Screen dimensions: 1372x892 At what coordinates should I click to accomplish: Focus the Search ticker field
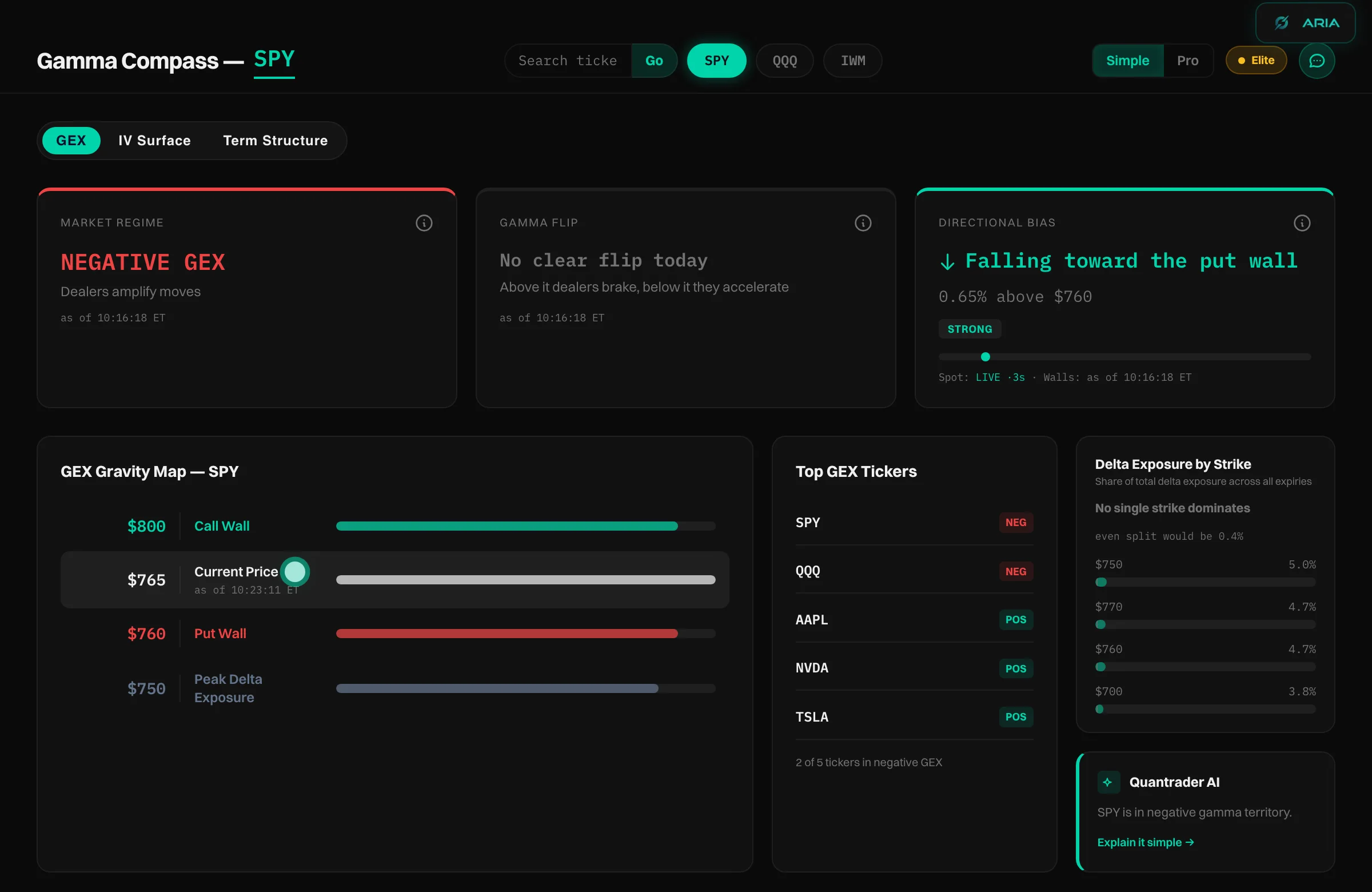tap(568, 61)
